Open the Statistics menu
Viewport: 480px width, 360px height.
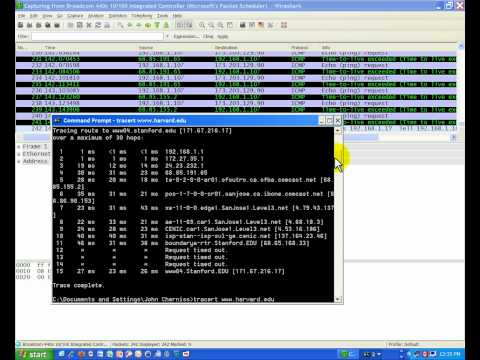click(118, 16)
